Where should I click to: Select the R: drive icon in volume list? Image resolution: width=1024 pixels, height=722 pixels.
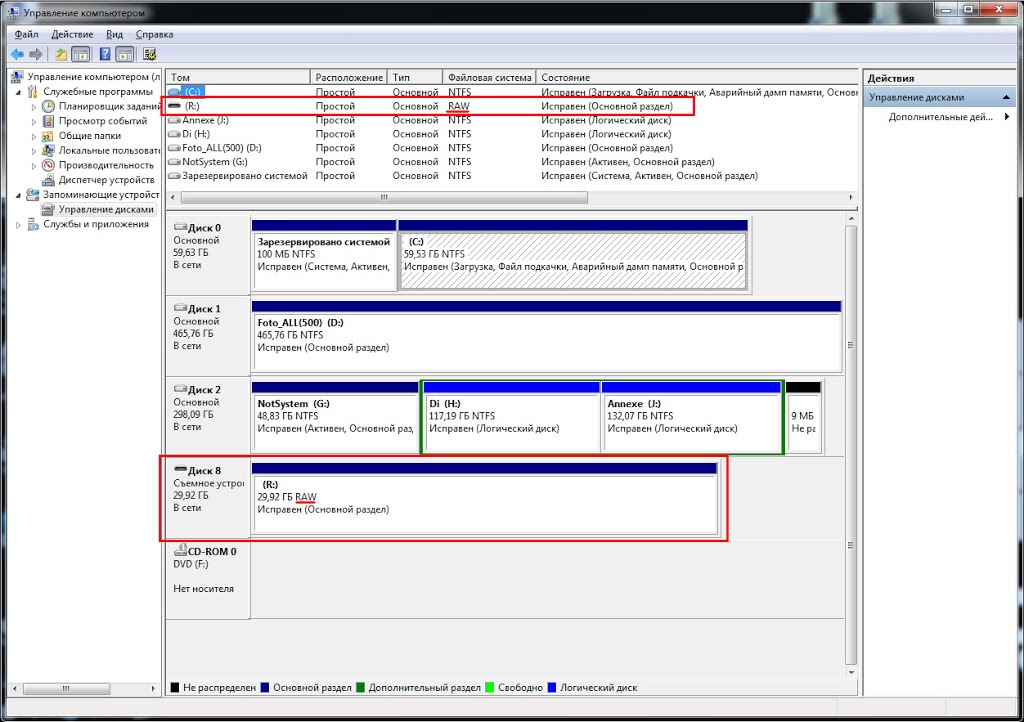175,106
